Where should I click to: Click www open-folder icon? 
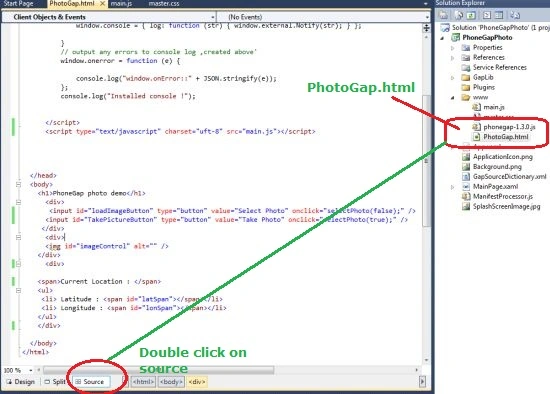click(466, 97)
